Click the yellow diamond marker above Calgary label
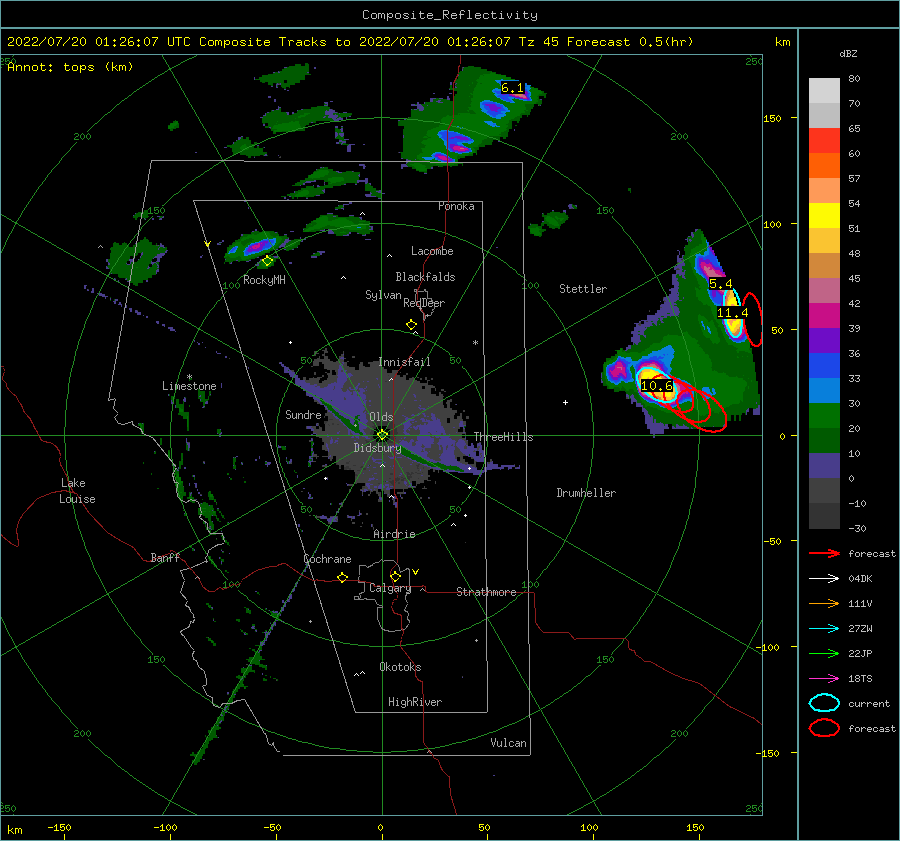Viewport: 900px width, 841px height. coord(395,576)
